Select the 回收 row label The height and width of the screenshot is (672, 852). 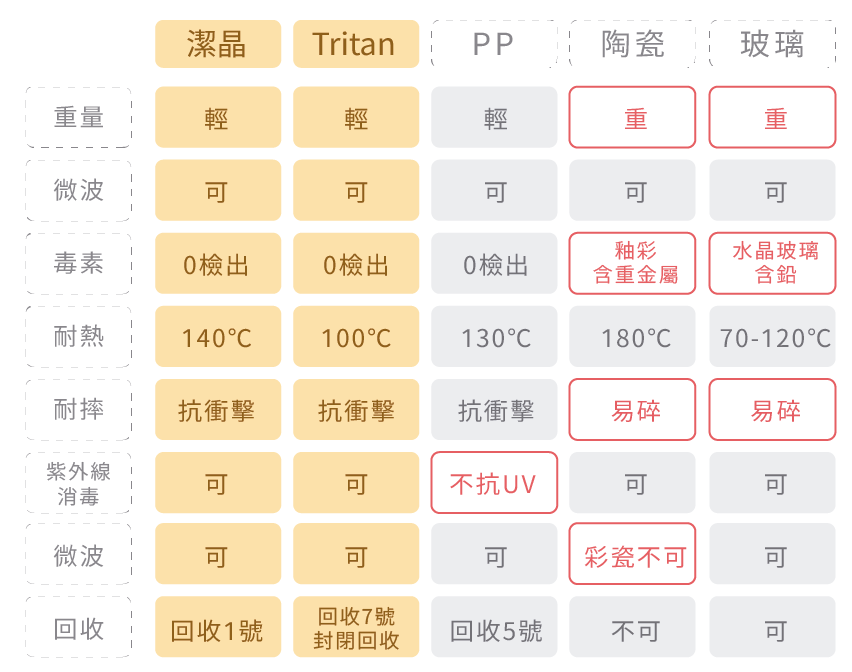pos(79,629)
